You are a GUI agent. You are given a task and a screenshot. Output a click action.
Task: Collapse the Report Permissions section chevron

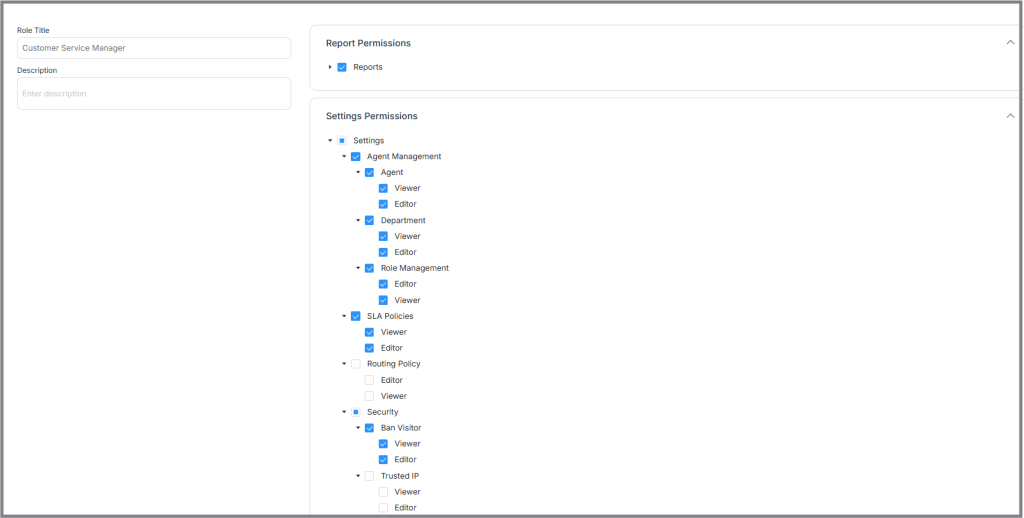point(1010,42)
